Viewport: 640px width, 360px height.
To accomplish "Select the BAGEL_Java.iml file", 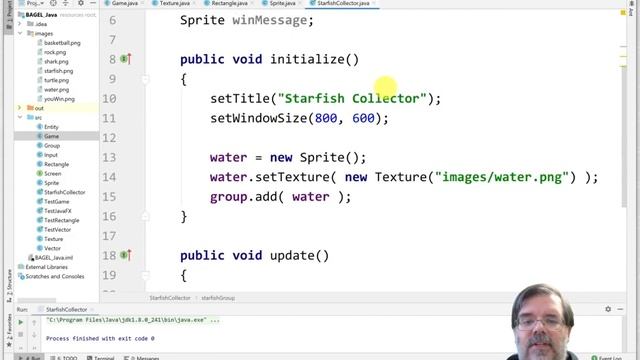I will [53, 258].
